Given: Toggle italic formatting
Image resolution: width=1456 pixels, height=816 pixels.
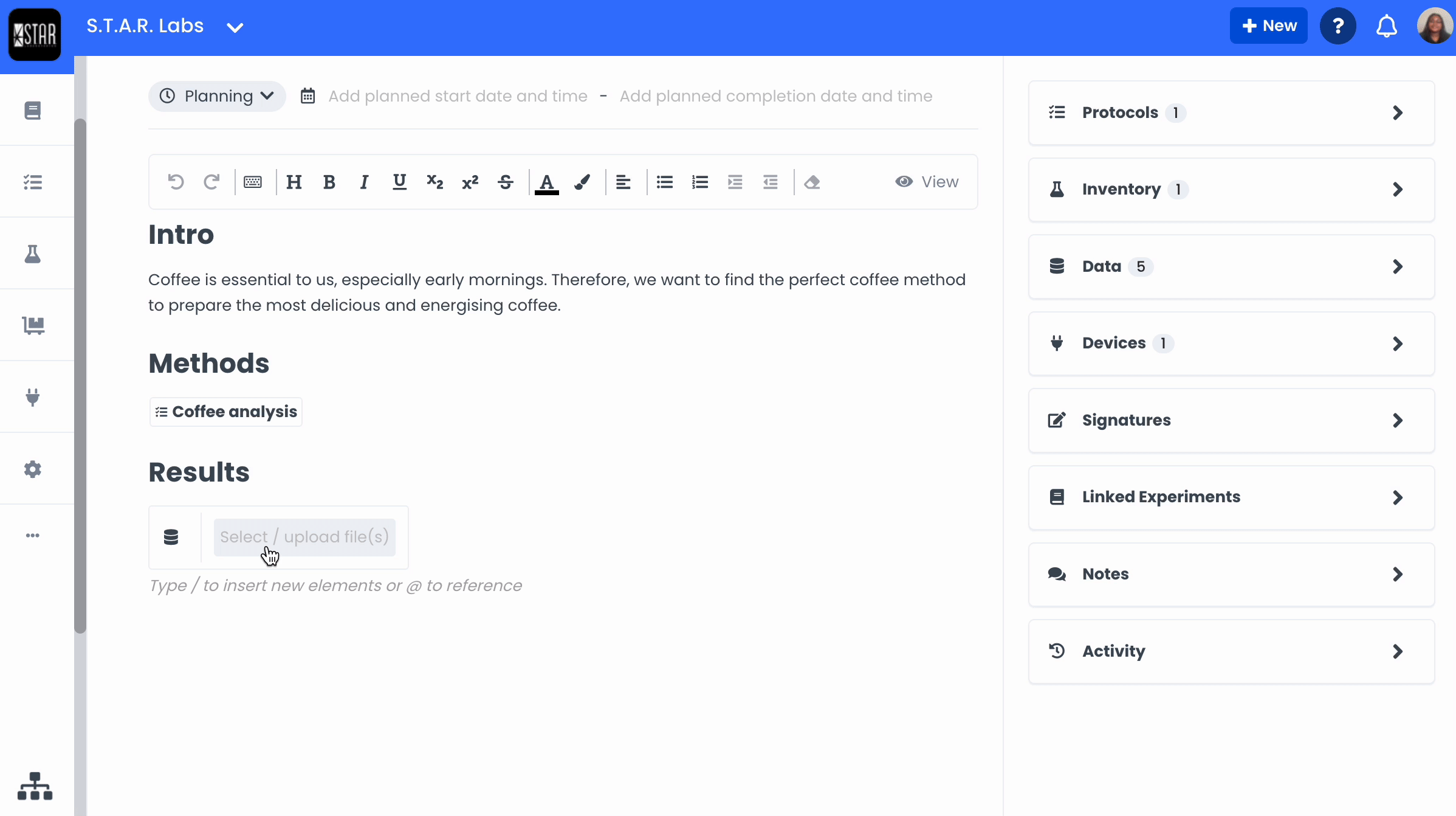Looking at the screenshot, I should (364, 182).
